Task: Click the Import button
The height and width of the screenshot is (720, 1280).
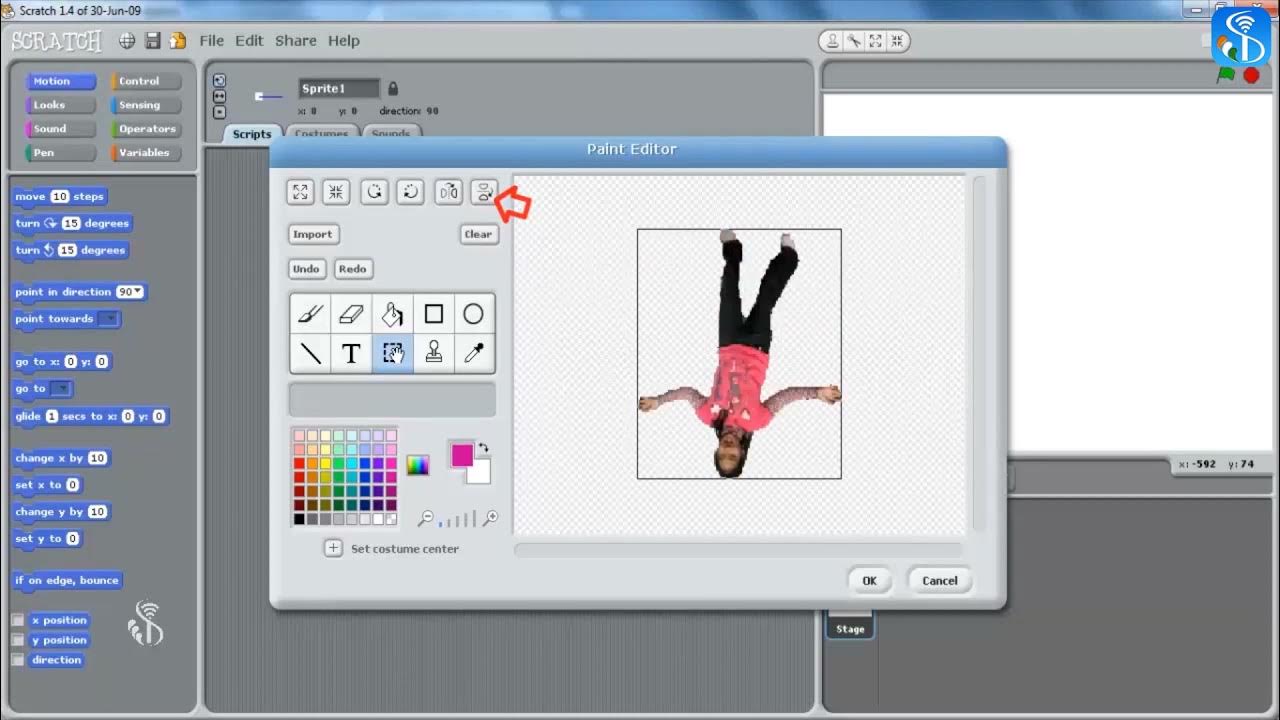Action: 313,234
